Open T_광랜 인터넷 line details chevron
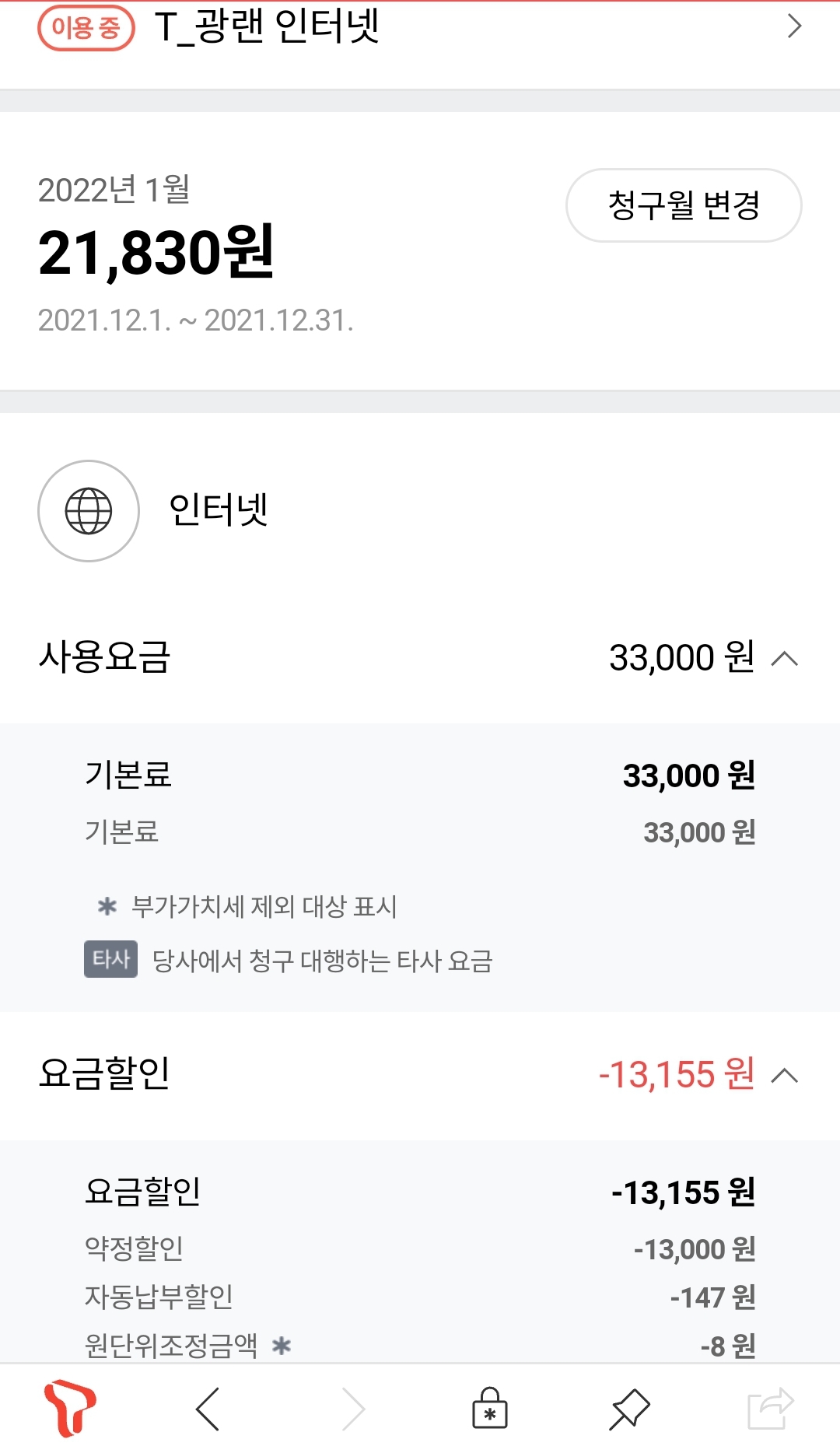The height and width of the screenshot is (1453, 840). click(794, 26)
